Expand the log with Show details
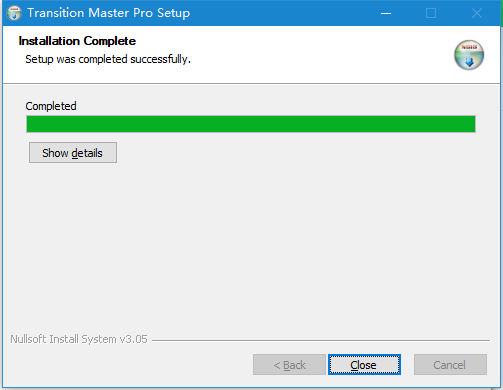 [x=73, y=153]
